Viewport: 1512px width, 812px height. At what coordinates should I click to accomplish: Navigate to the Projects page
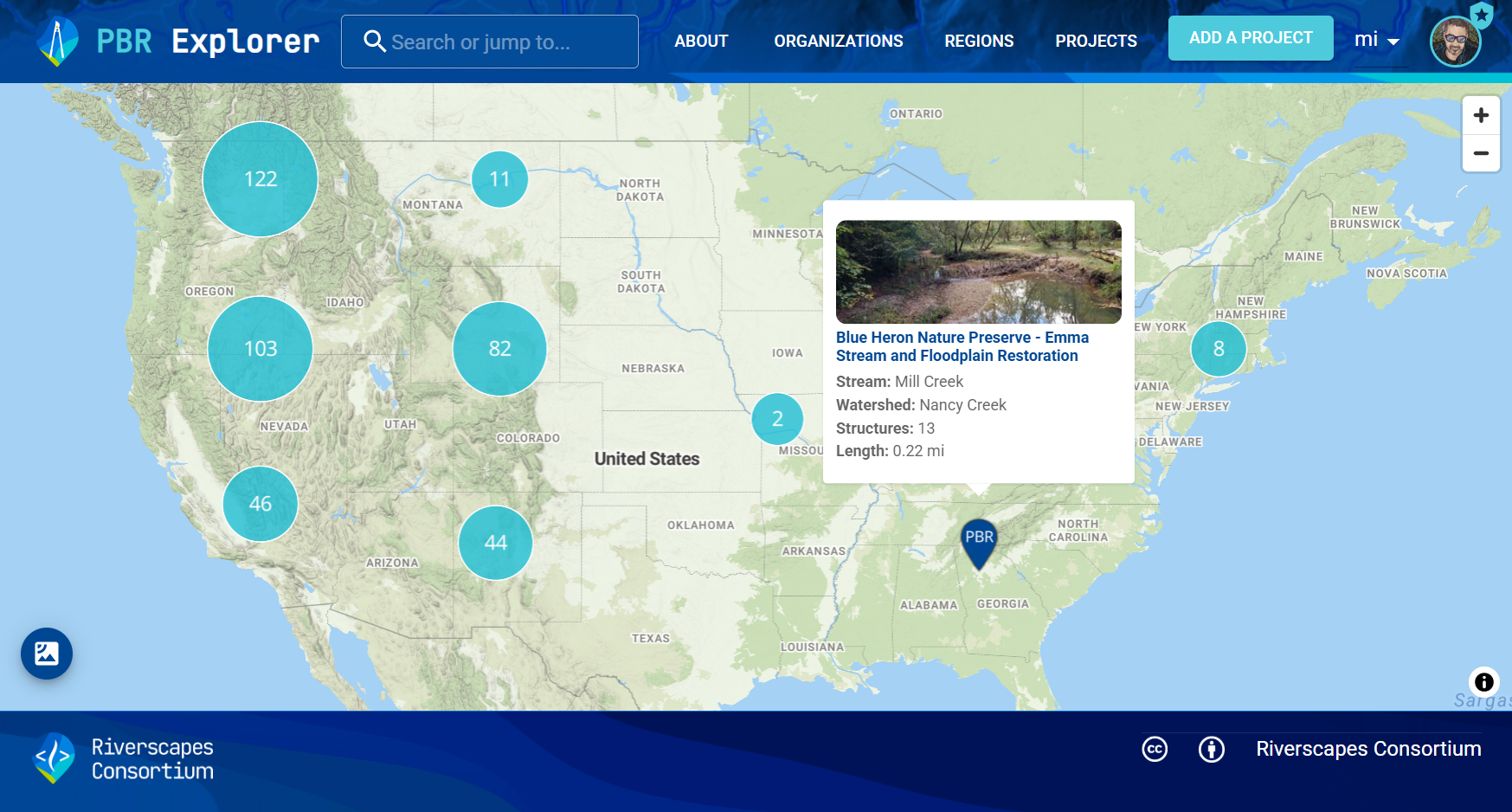1096,41
